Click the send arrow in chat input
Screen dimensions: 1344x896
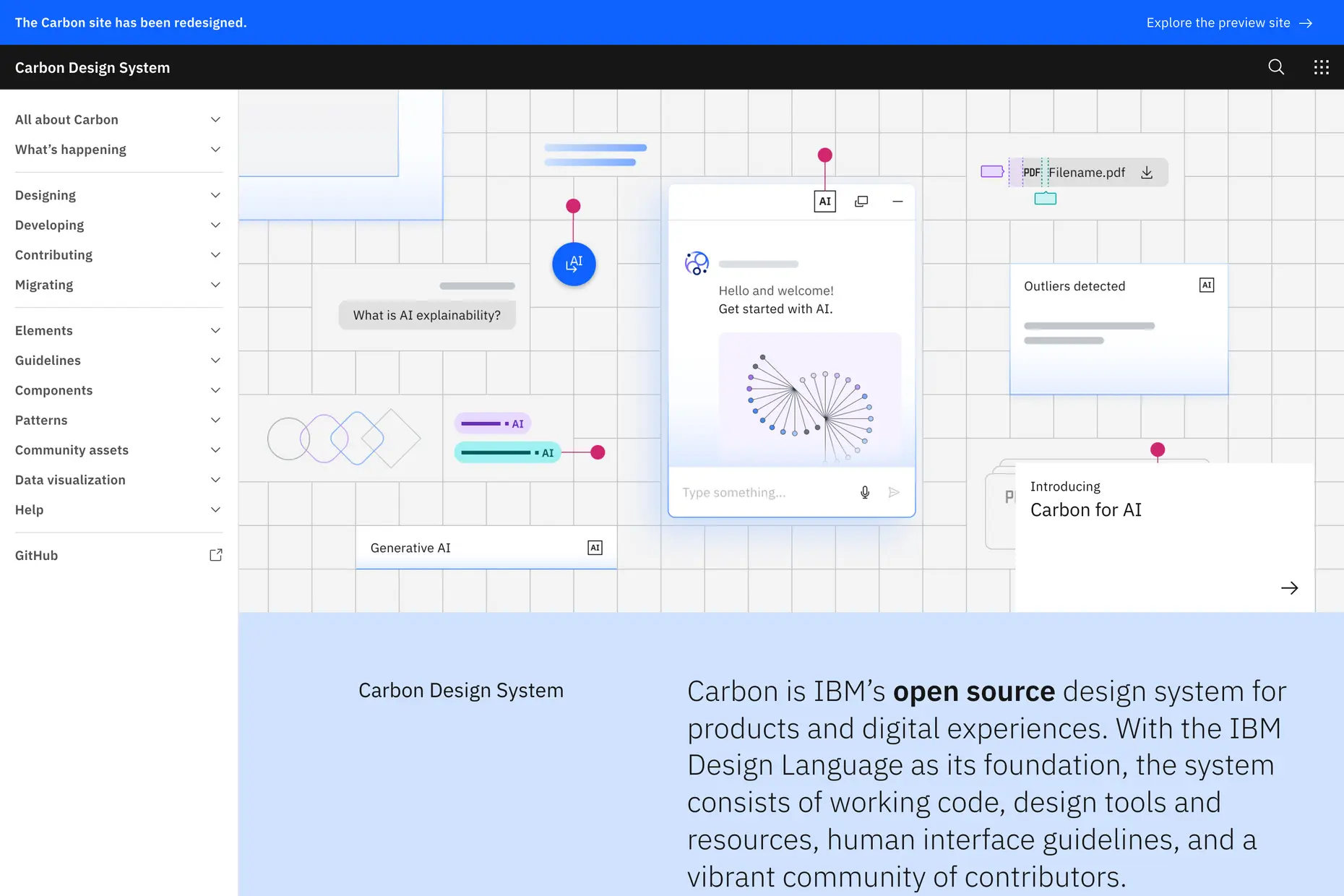(894, 493)
